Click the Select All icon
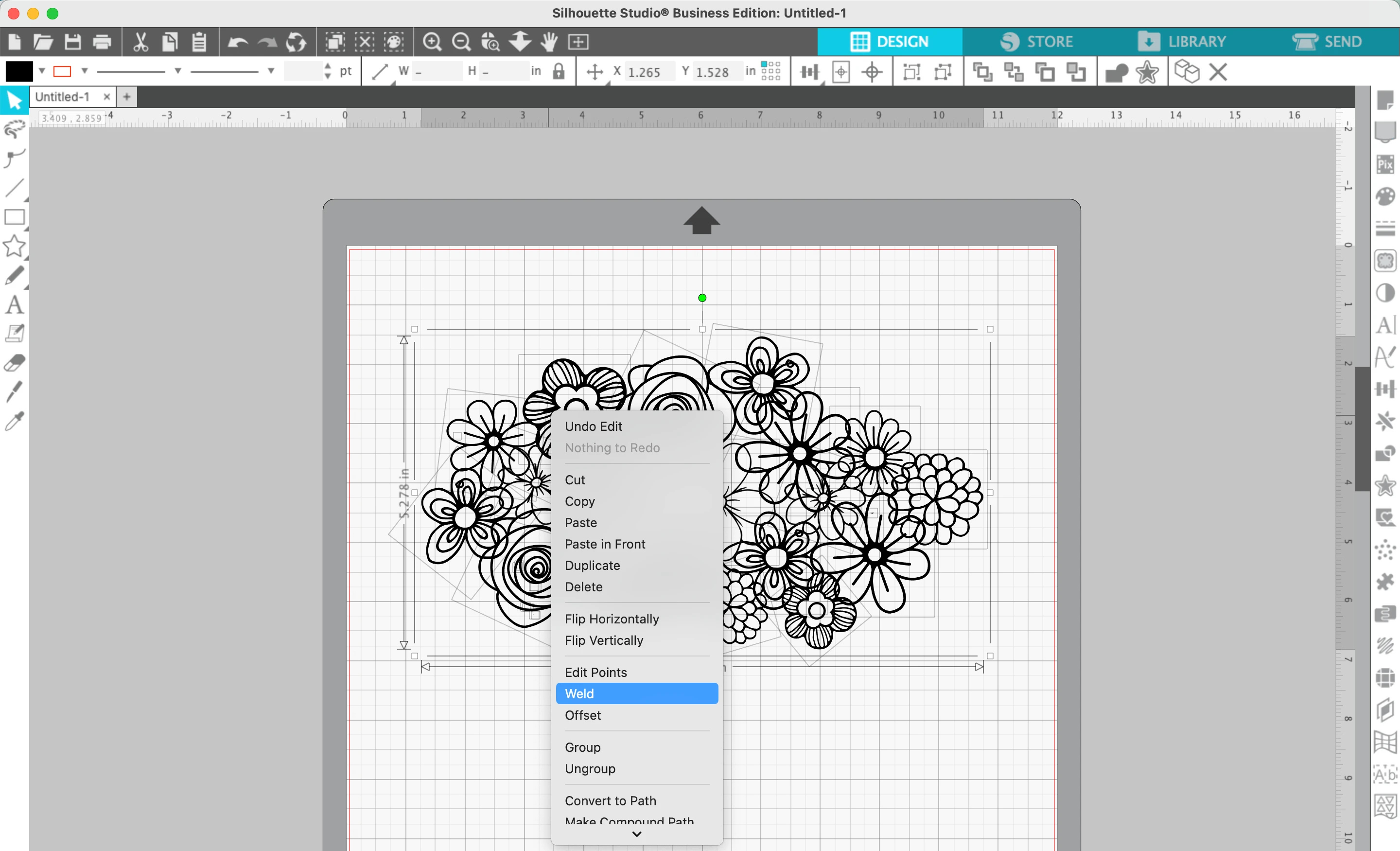This screenshot has height=851, width=1400. 334,42
